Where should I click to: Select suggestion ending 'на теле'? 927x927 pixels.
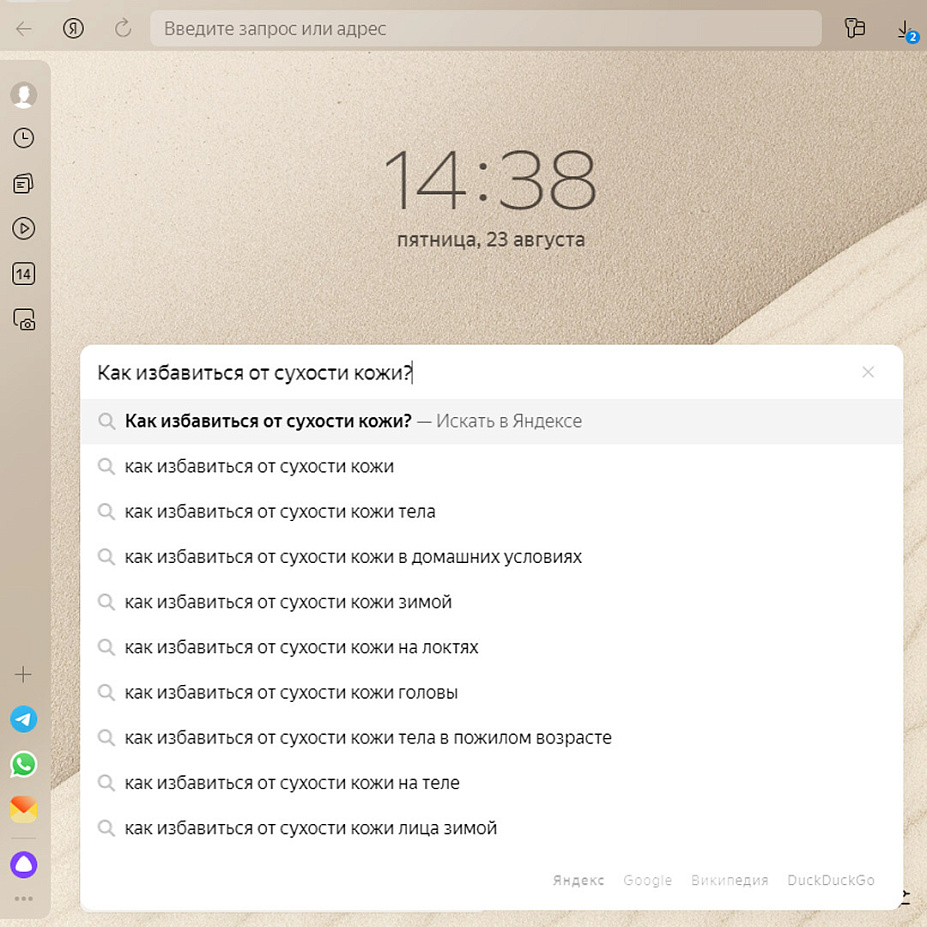pos(491,783)
